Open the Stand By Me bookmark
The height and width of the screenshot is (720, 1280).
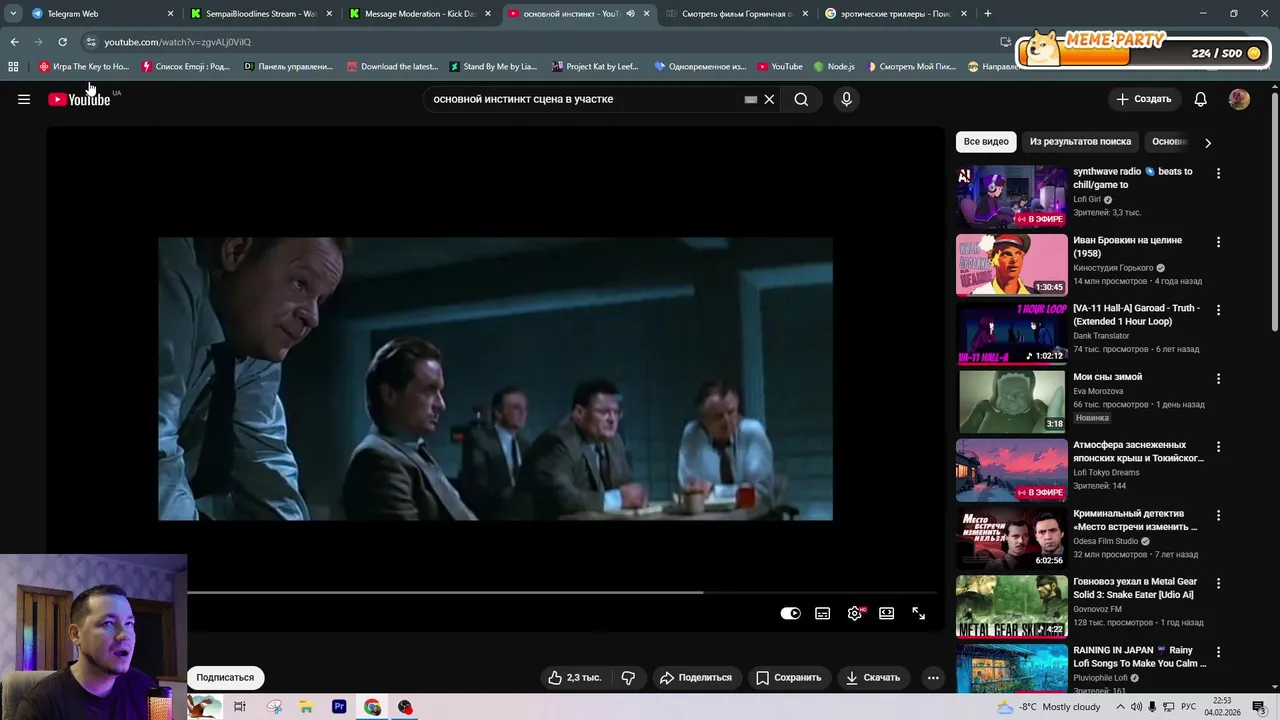point(493,67)
